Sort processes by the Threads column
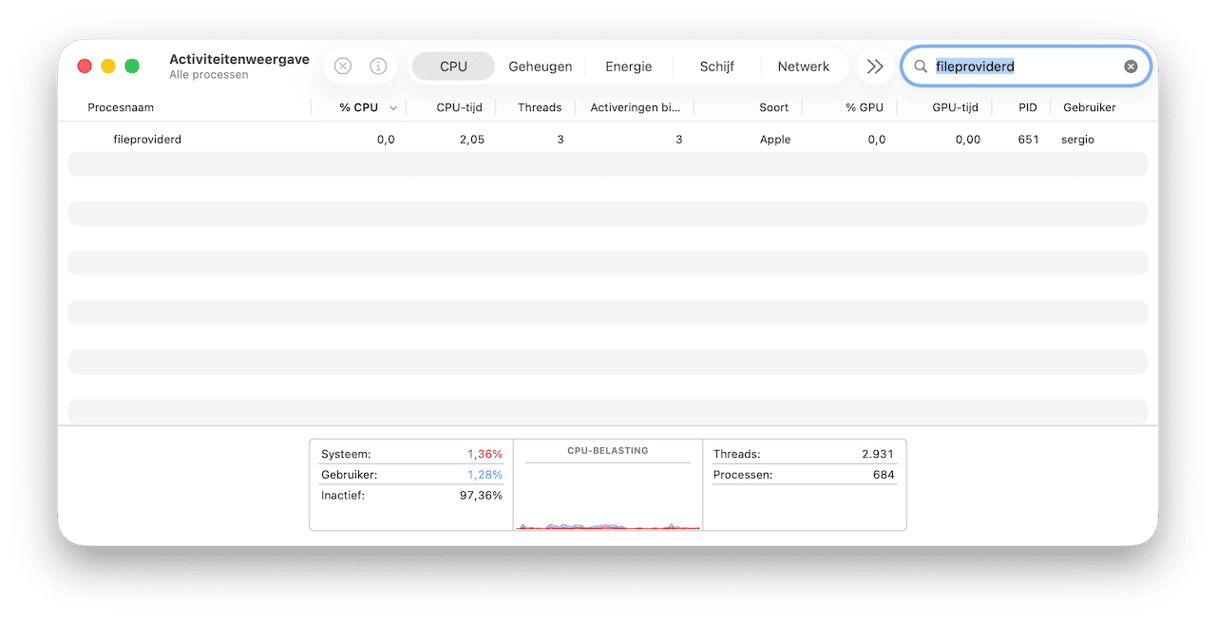 pyautogui.click(x=539, y=107)
